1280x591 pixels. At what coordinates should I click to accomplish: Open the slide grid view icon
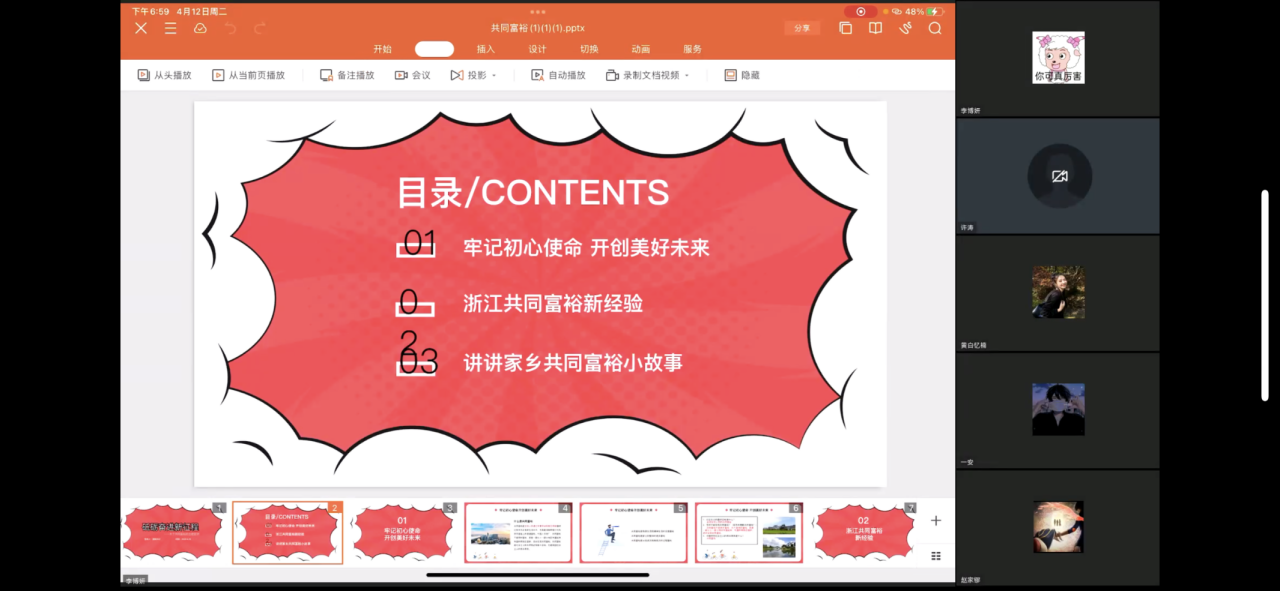tap(936, 556)
